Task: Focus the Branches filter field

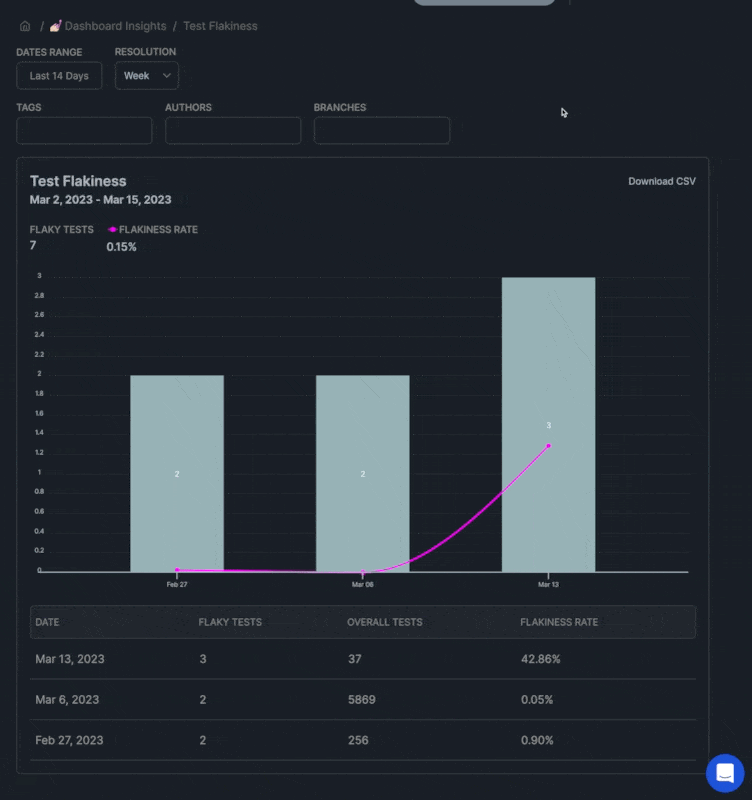Action: pyautogui.click(x=382, y=131)
